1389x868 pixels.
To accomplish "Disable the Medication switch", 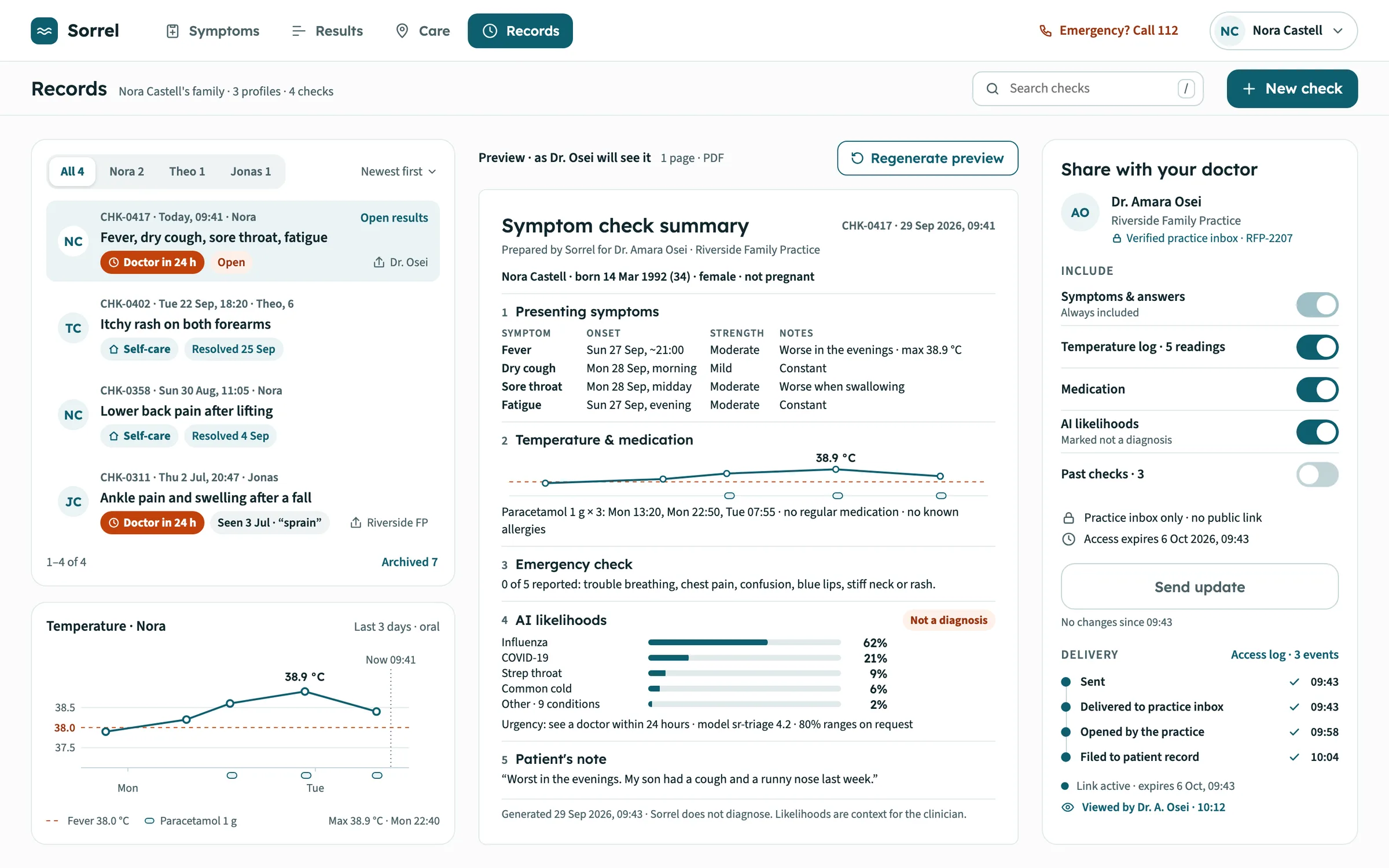I will [x=1317, y=389].
